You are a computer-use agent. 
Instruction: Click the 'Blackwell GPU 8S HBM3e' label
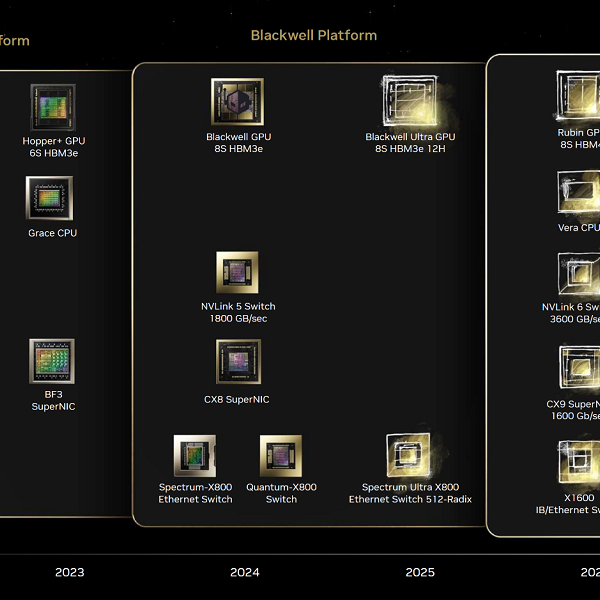click(238, 143)
